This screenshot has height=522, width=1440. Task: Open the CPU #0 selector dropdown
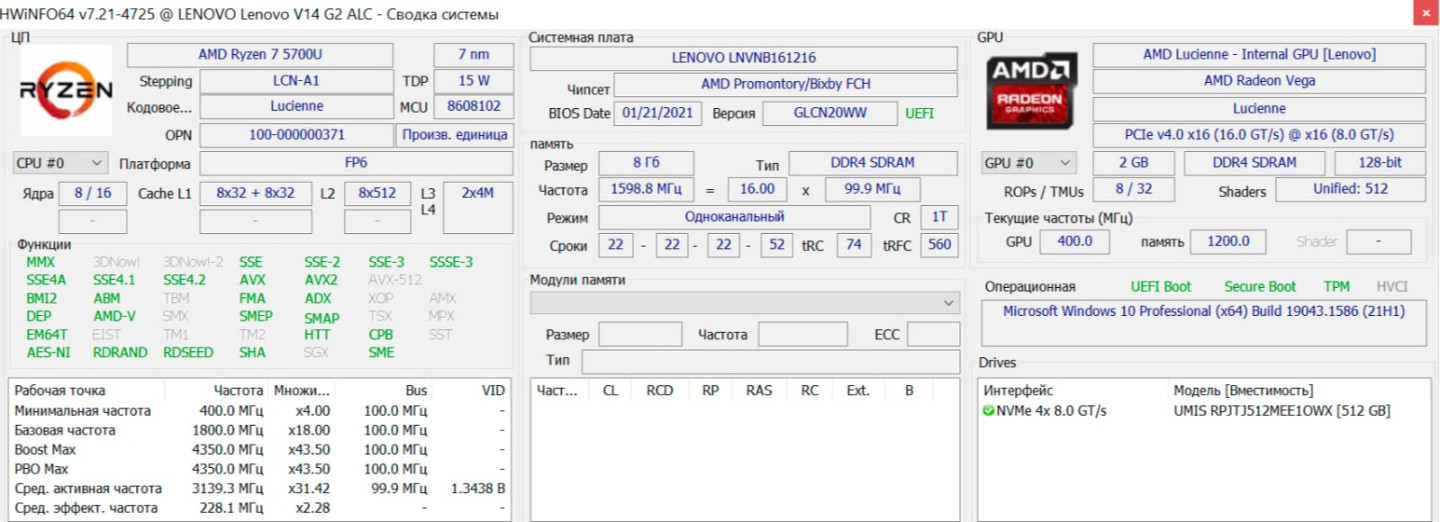60,162
